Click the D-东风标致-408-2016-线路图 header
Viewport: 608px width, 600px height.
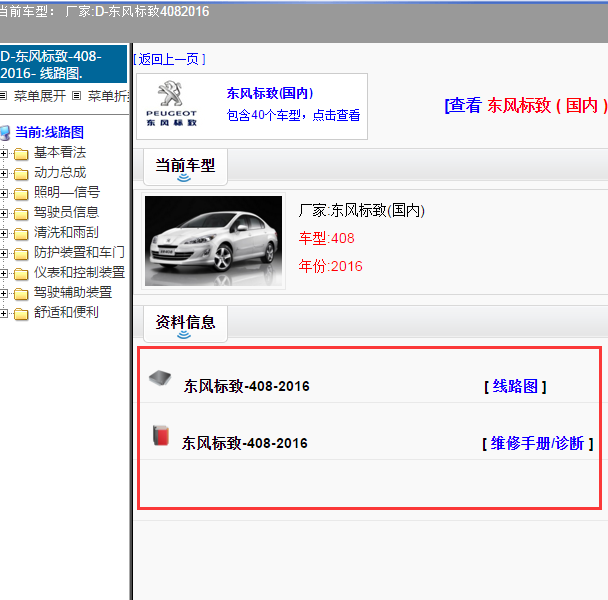pyautogui.click(x=63, y=64)
